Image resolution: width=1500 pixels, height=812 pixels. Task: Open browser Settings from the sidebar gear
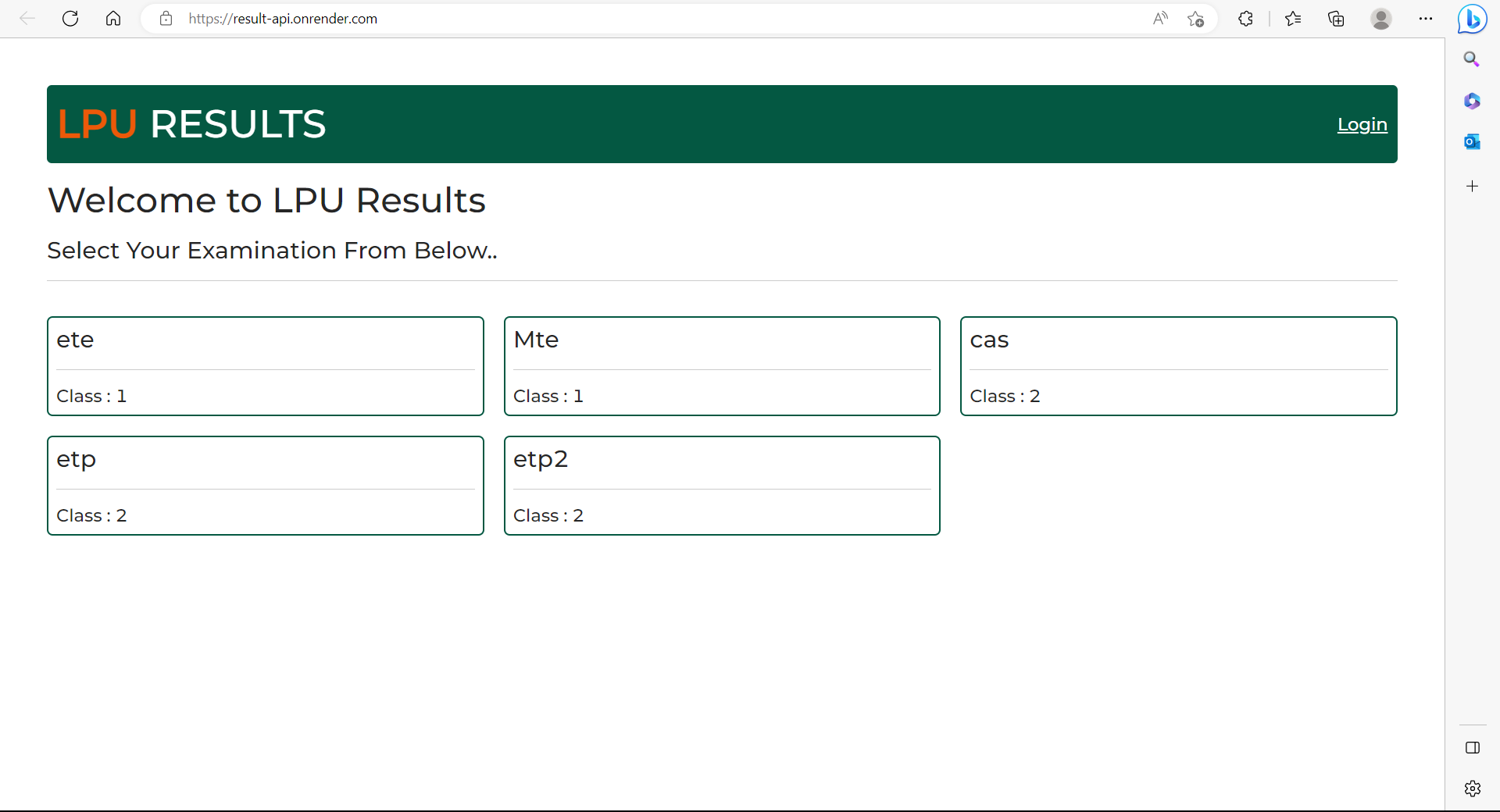pyautogui.click(x=1472, y=789)
